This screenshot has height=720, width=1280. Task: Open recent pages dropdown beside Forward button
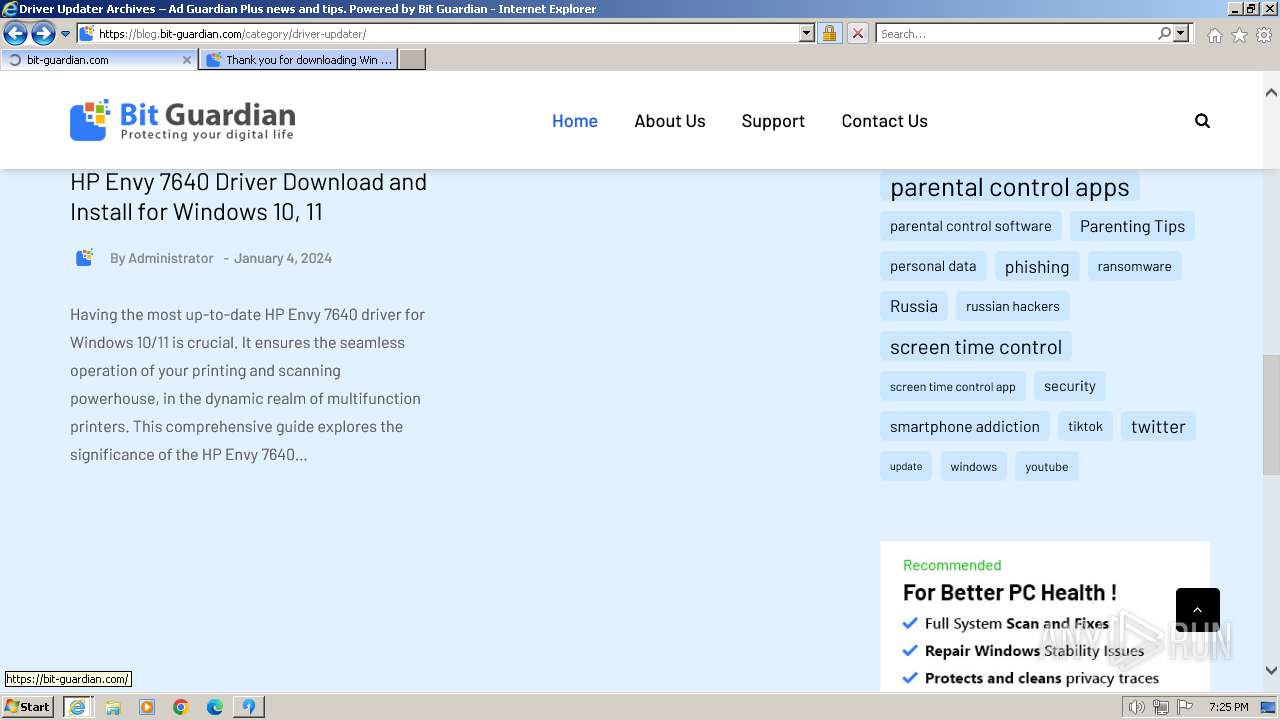coord(66,34)
